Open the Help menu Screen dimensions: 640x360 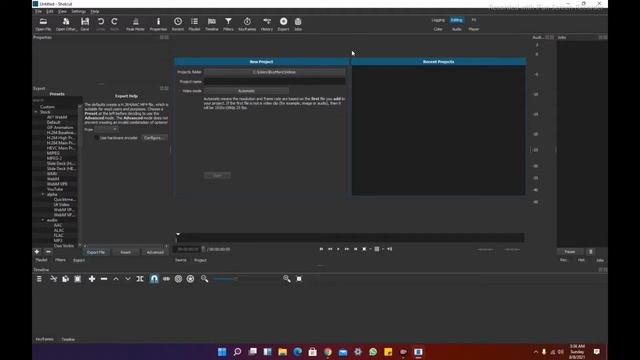[95, 11]
